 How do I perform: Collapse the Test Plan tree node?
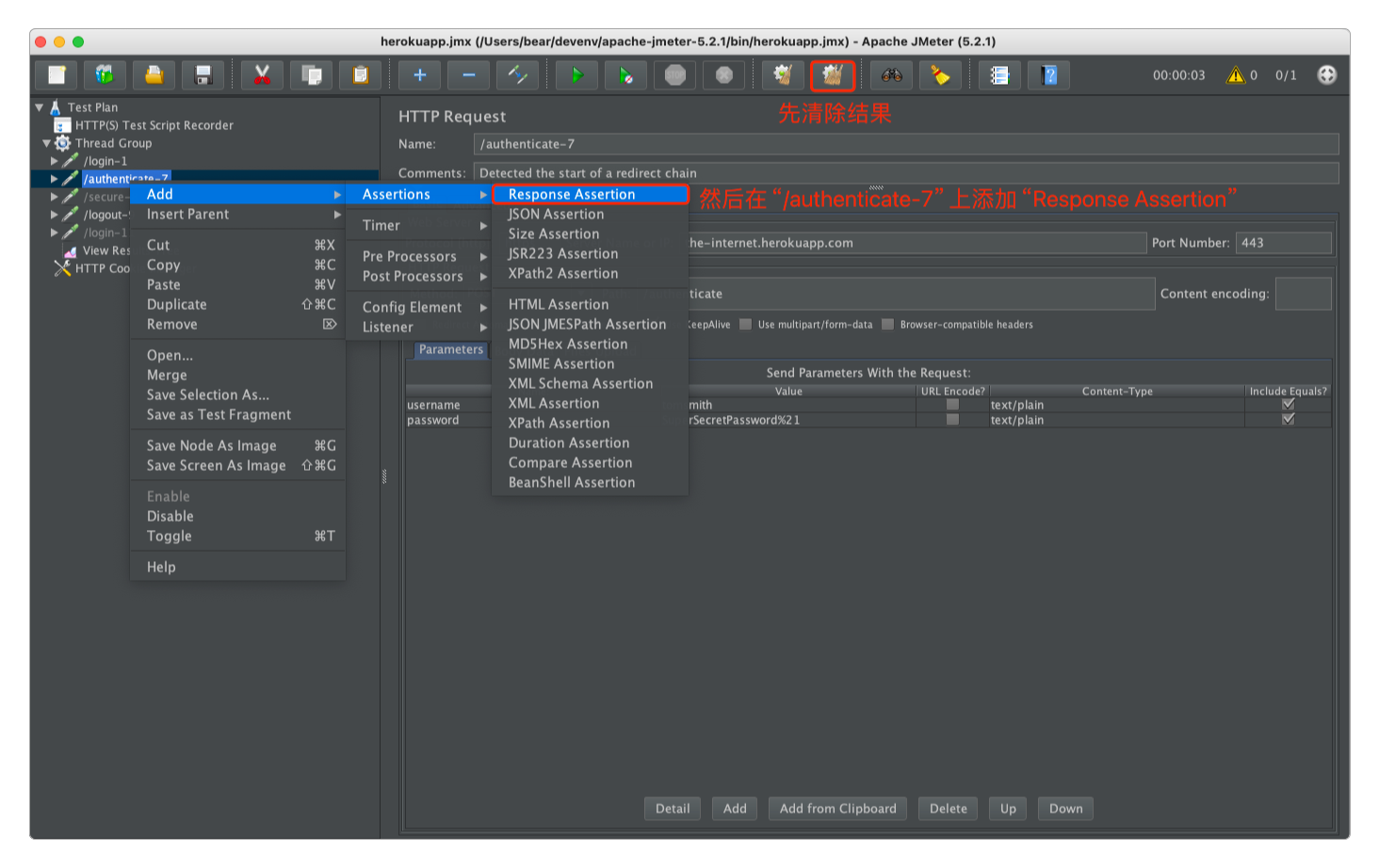pyautogui.click(x=40, y=107)
